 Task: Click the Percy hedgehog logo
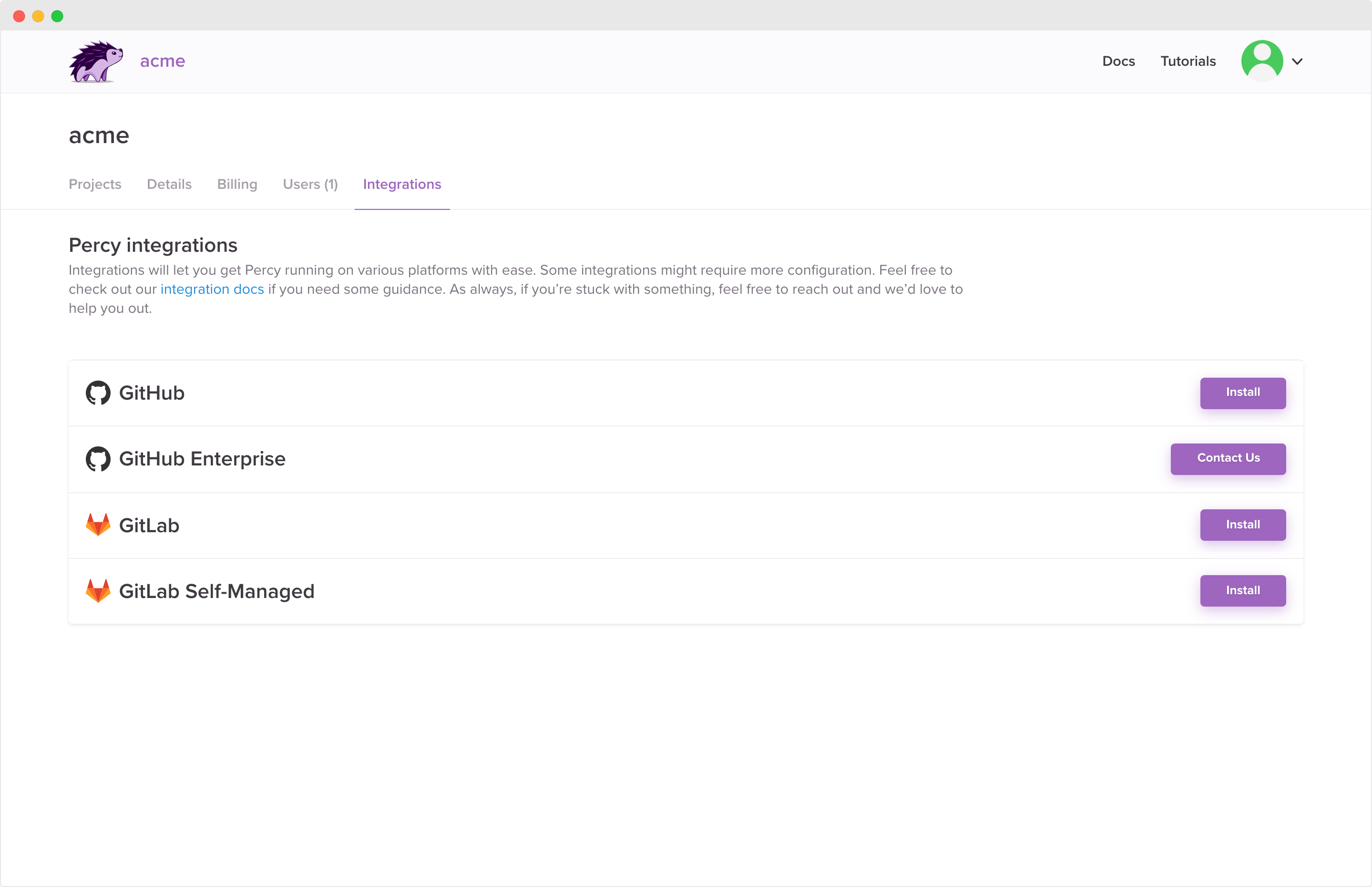point(95,61)
